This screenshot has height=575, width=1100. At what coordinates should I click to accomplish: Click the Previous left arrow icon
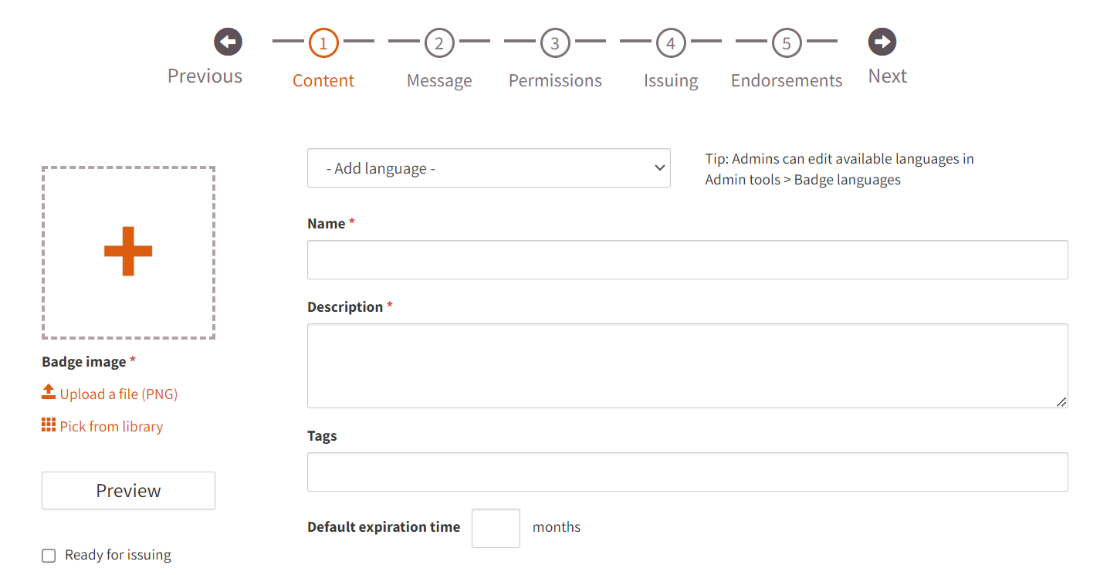228,42
